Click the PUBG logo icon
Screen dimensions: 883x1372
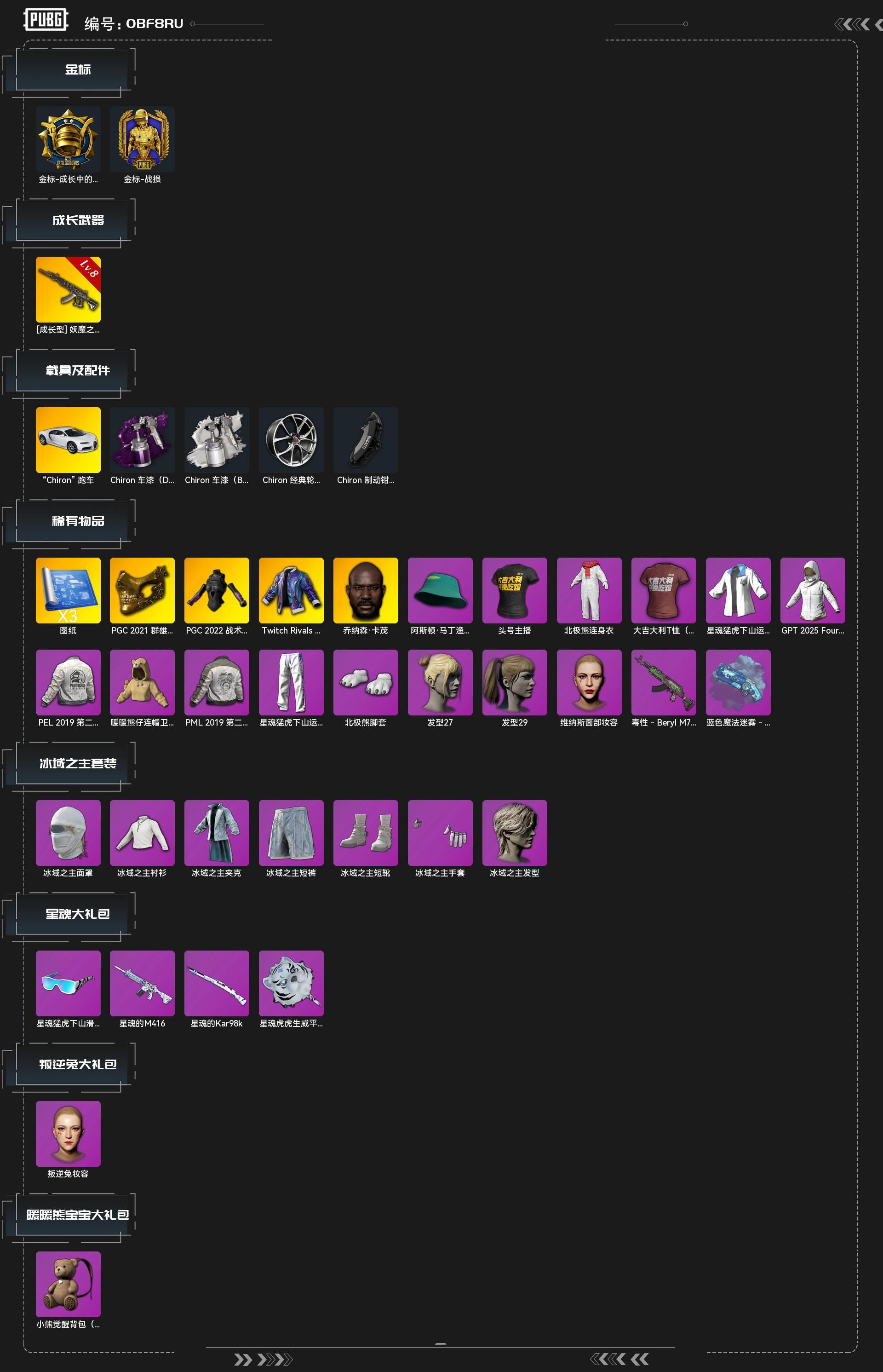pos(46,19)
